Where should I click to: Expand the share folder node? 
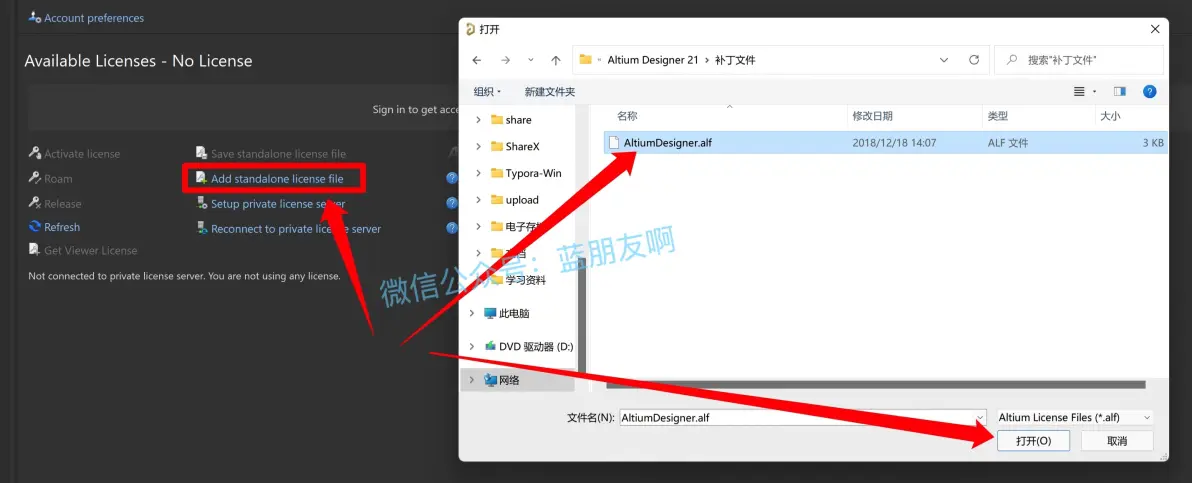[x=478, y=119]
